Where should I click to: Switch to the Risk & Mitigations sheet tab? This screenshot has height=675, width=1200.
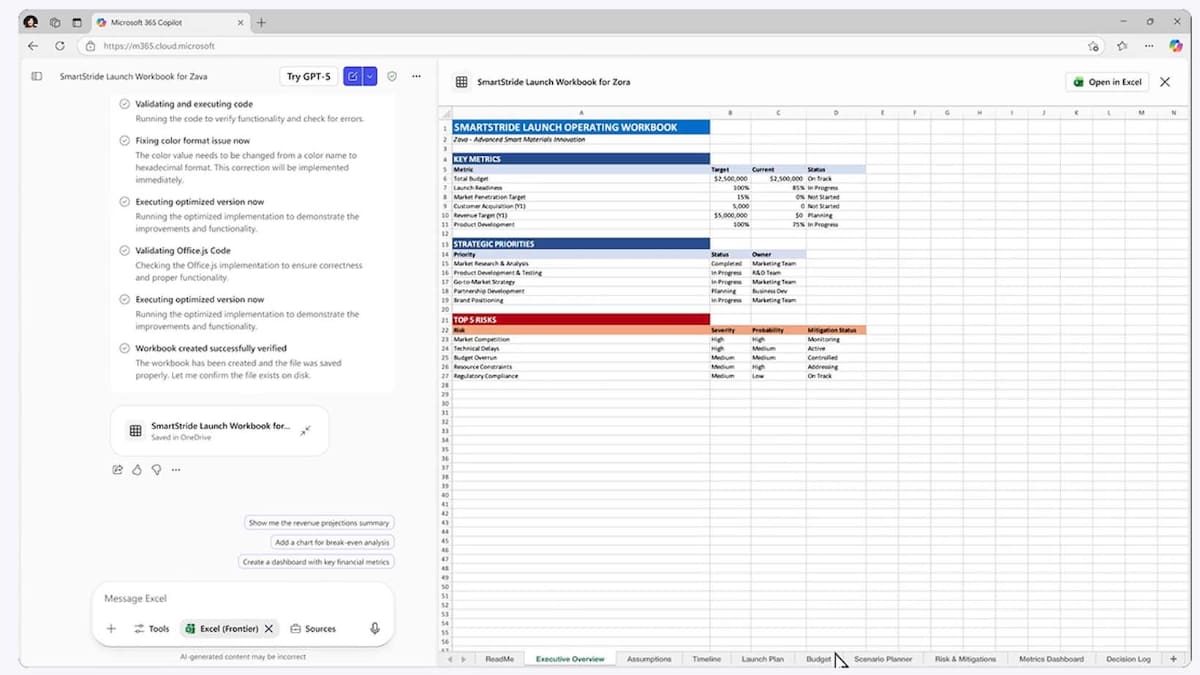click(x=965, y=659)
